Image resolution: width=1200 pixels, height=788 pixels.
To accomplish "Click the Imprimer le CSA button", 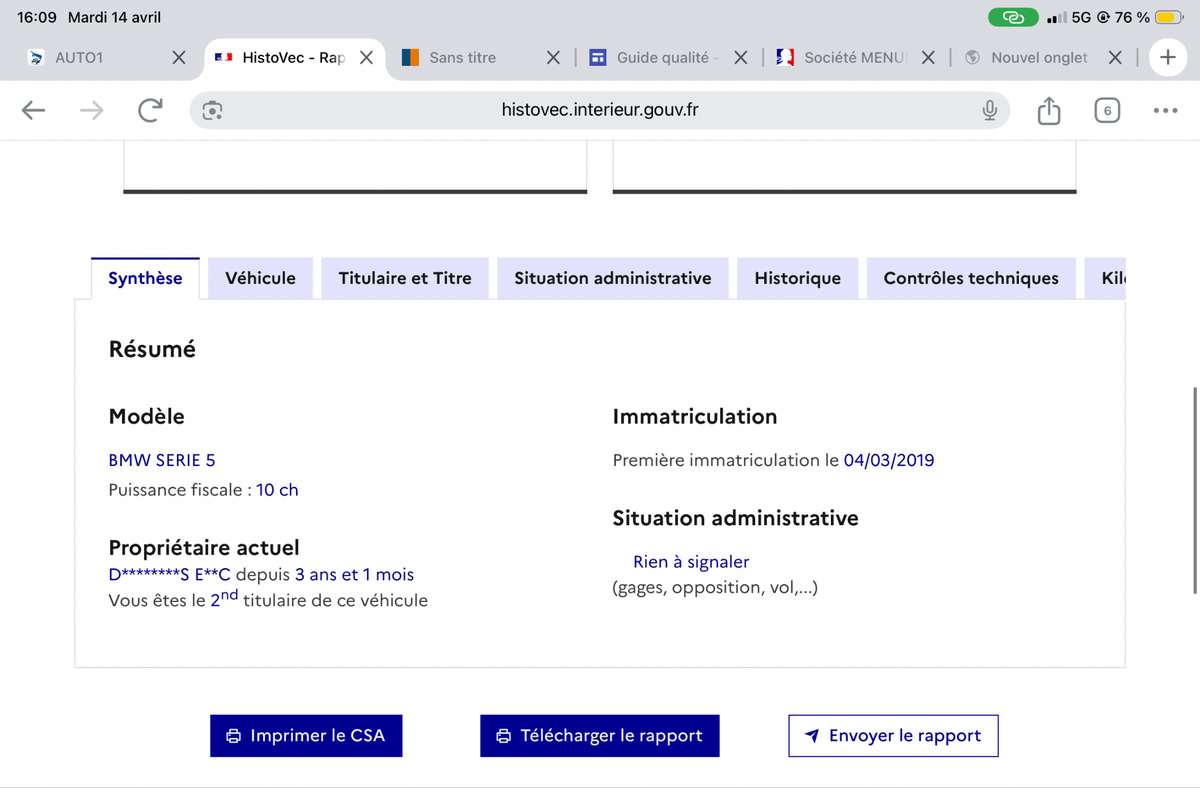I will point(306,736).
